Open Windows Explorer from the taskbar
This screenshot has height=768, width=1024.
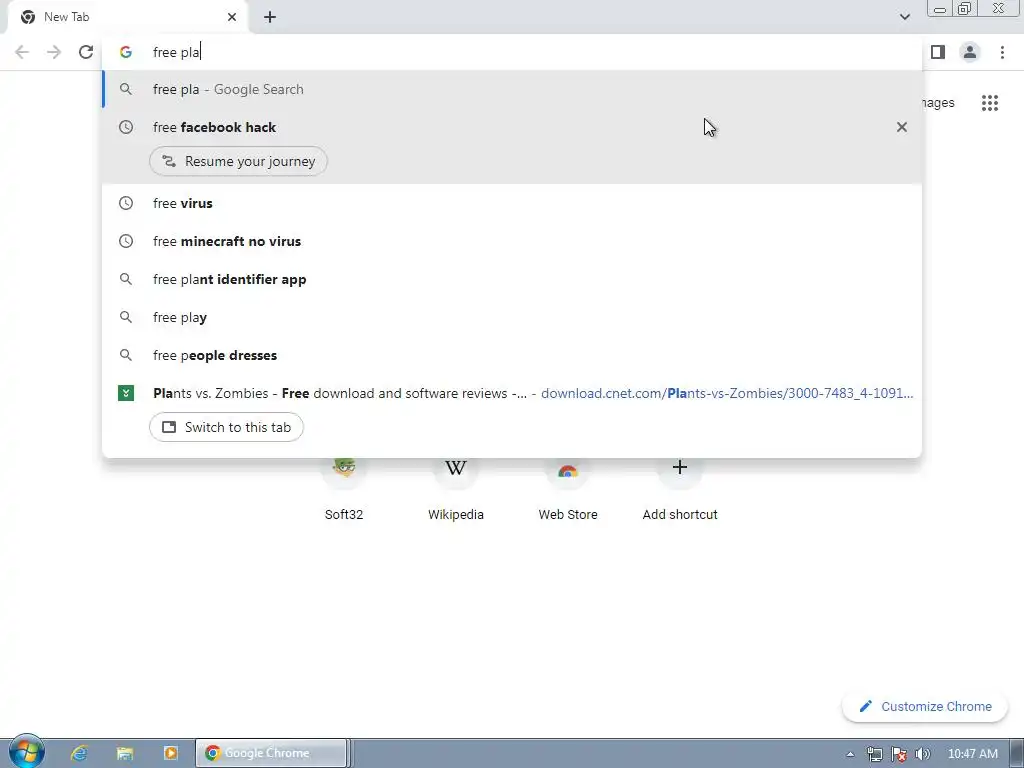coord(125,753)
